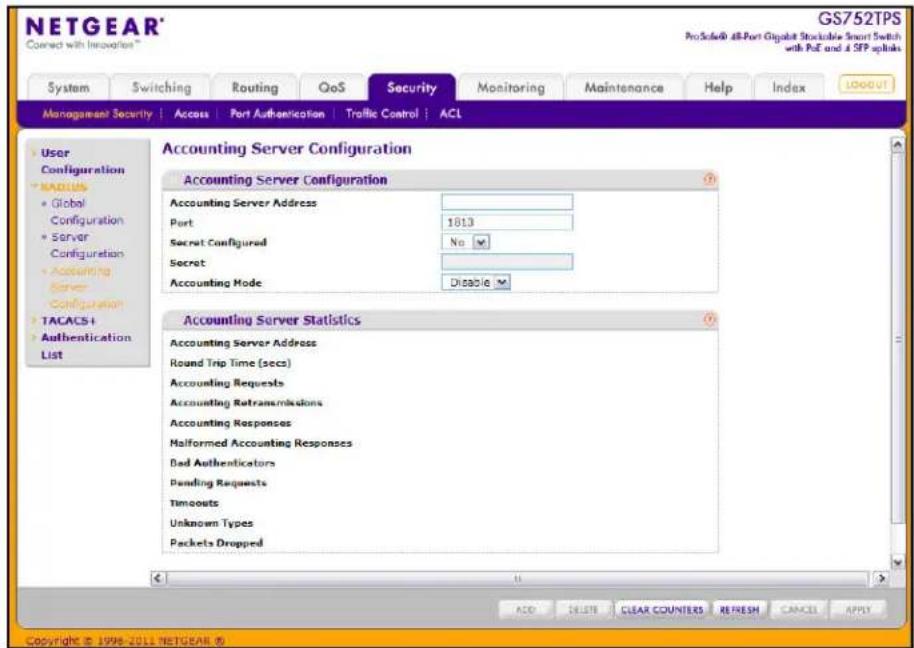Click the Pending Requests label
The image size is (914, 648).
point(218,483)
